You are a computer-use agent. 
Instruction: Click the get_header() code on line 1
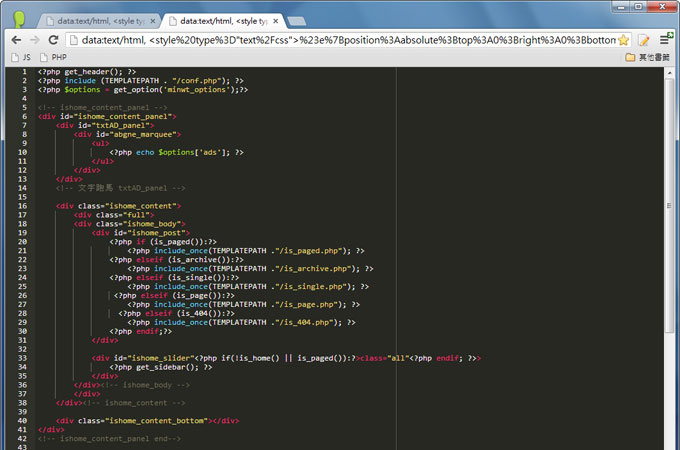coord(93,72)
